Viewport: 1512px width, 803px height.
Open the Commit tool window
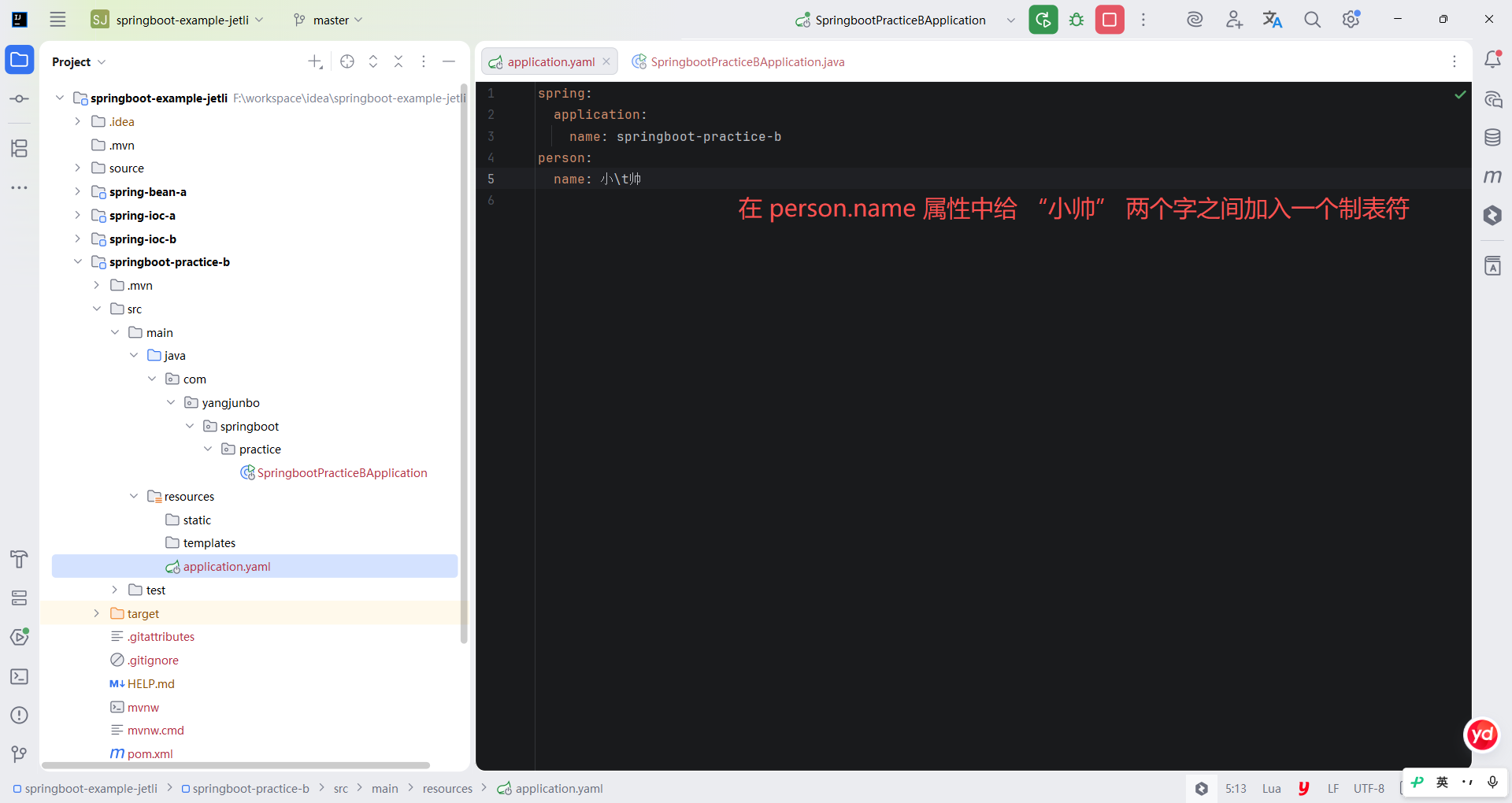point(20,98)
